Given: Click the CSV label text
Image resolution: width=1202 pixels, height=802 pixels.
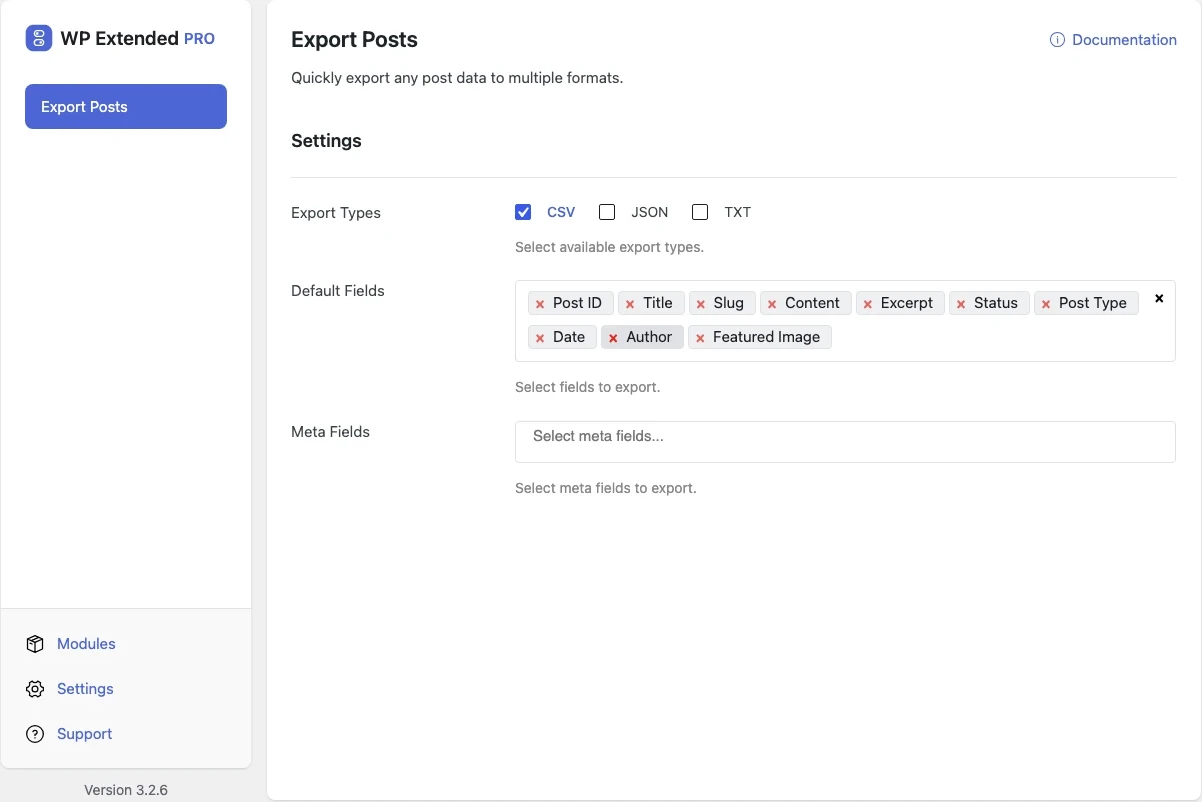Looking at the screenshot, I should click(561, 212).
